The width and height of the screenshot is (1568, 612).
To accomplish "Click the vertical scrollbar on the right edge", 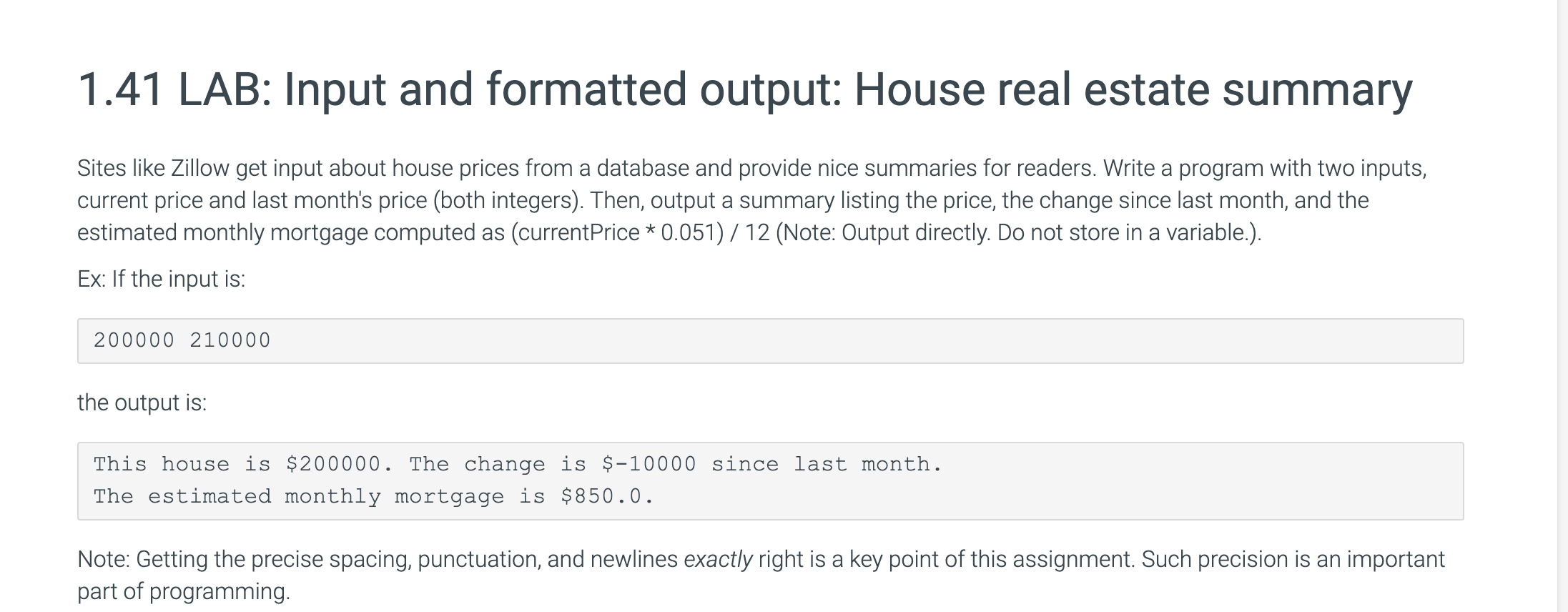I will pos(1562,306).
